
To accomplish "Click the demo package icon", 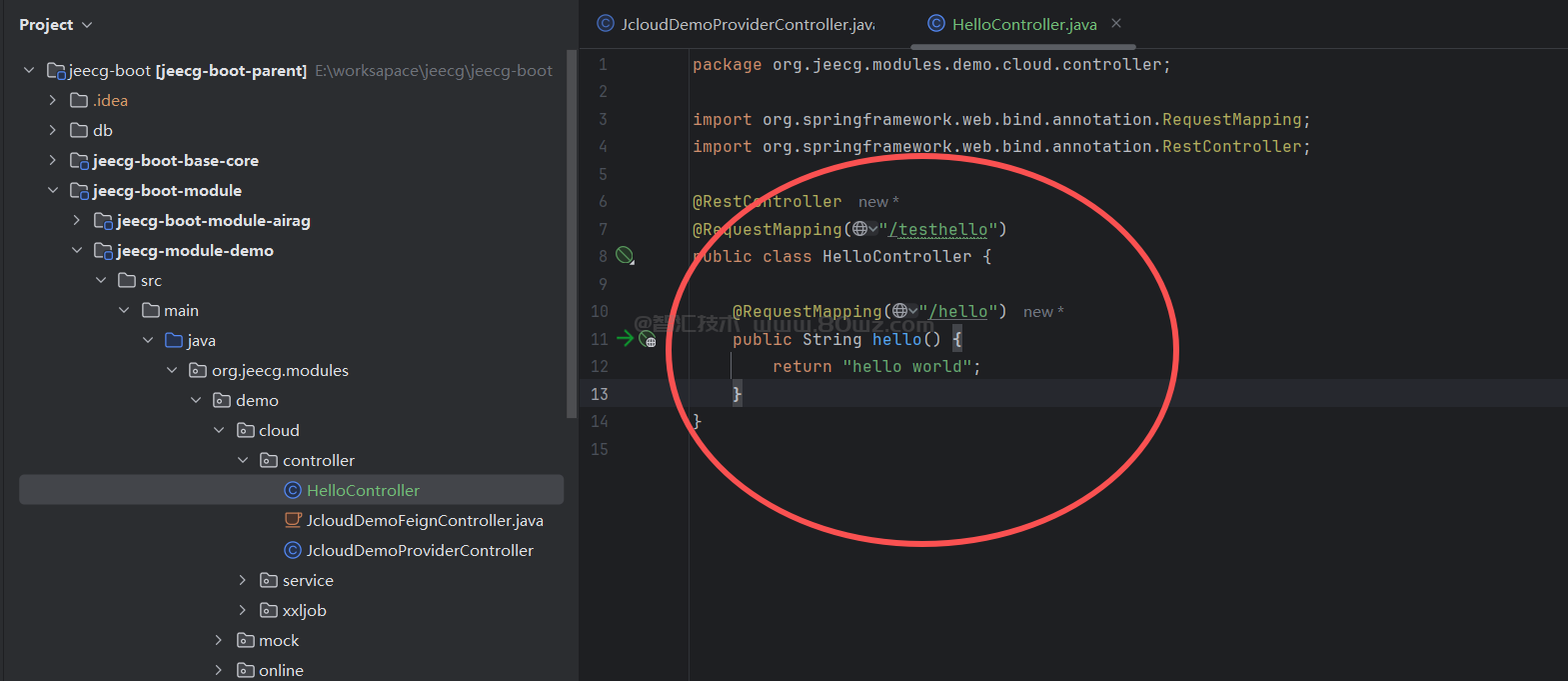I will [222, 400].
